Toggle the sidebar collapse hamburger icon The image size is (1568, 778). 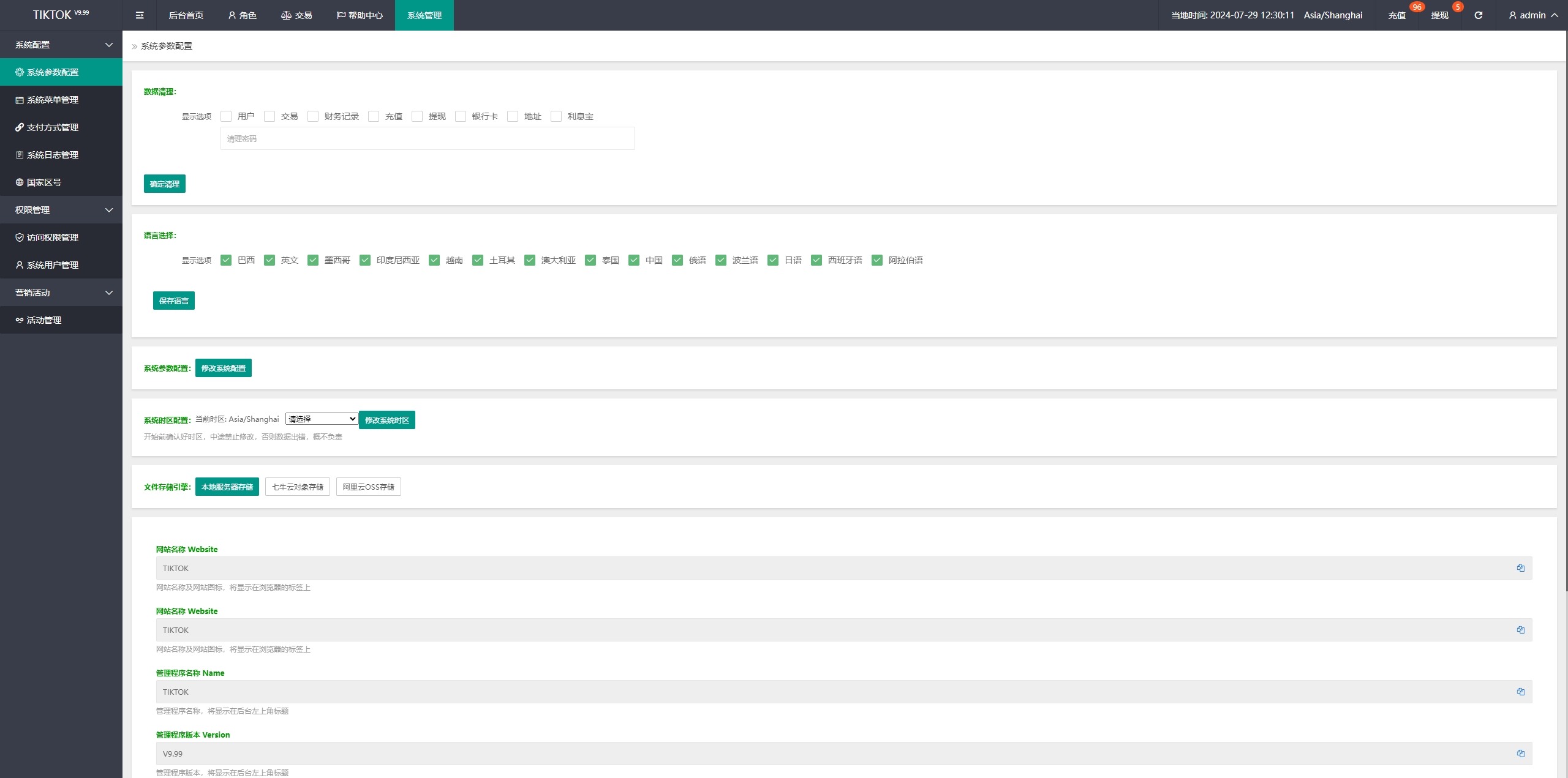[140, 15]
